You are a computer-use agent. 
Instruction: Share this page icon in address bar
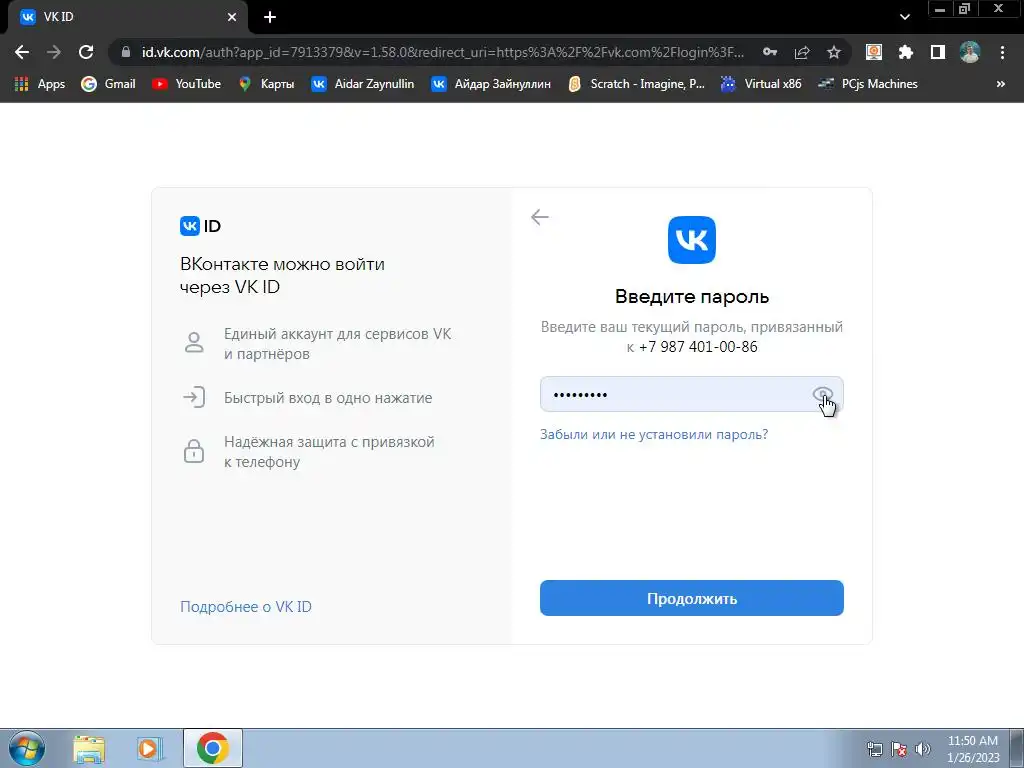[x=802, y=52]
